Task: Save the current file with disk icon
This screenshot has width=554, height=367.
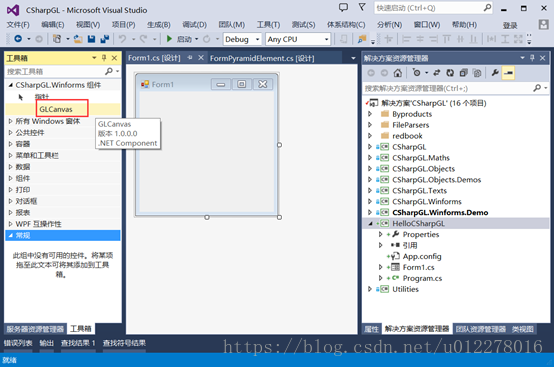Action: click(x=92, y=39)
